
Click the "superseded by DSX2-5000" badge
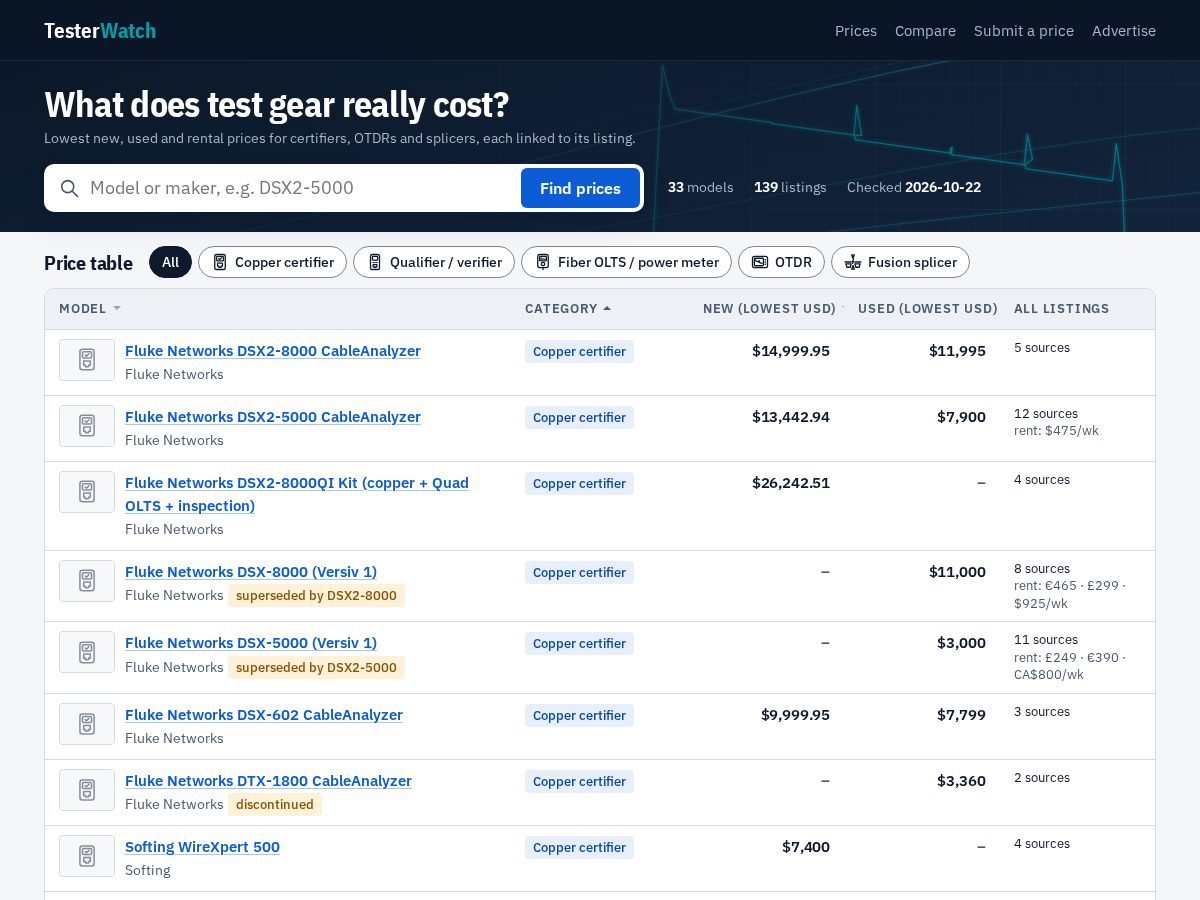[316, 668]
